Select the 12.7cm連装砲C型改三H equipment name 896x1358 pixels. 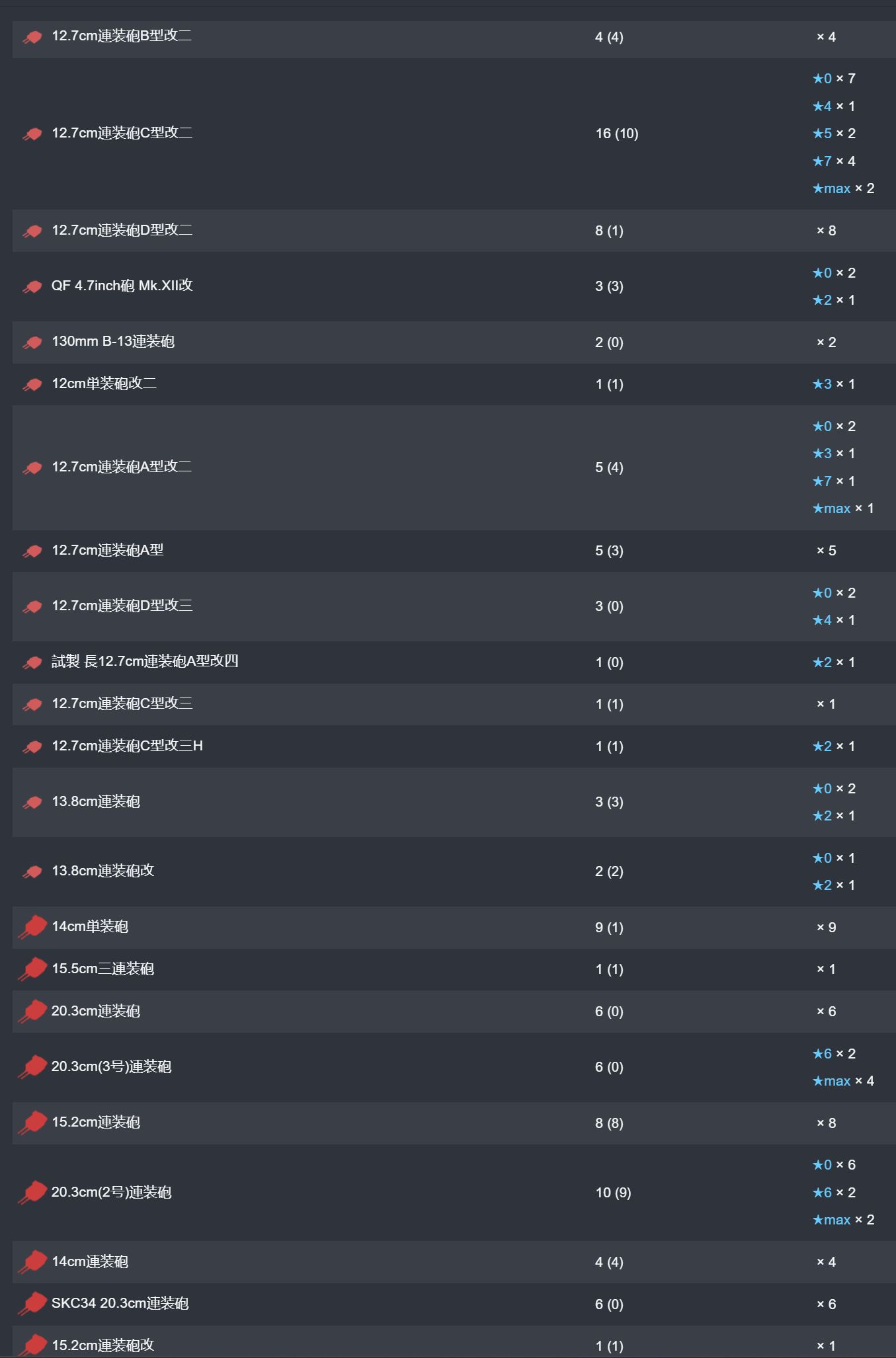(128, 746)
